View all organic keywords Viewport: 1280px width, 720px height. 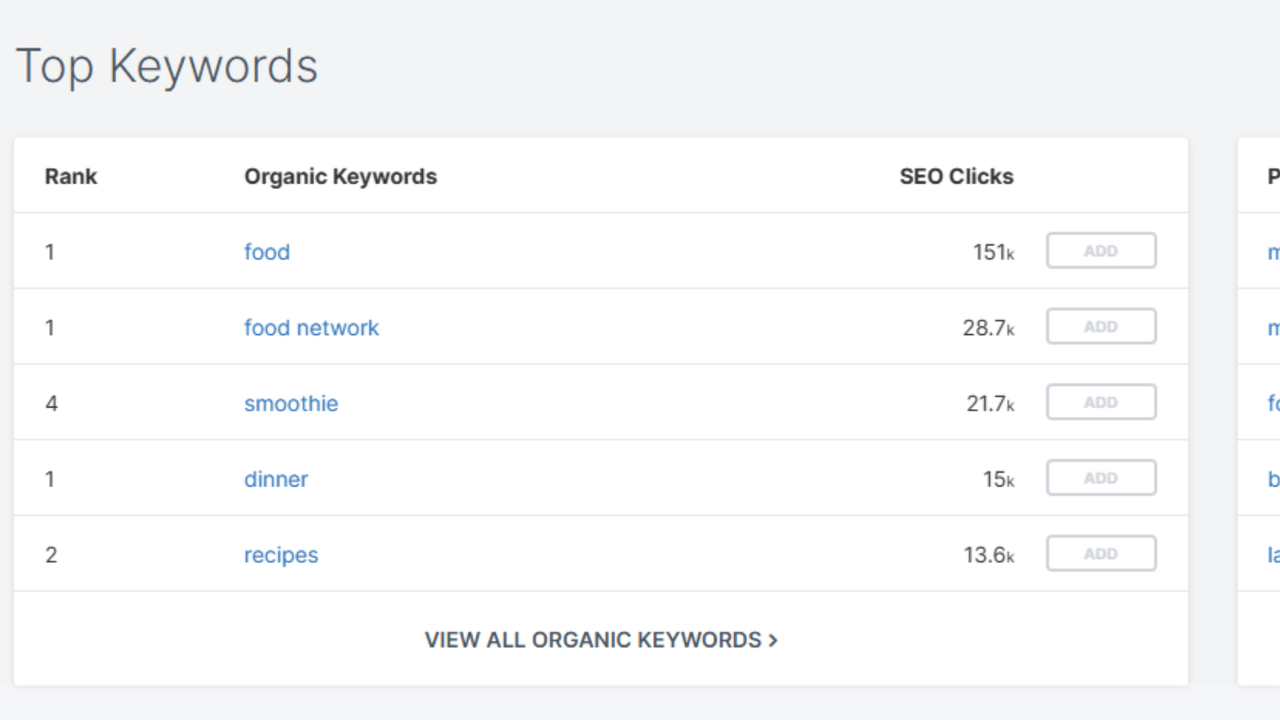(x=601, y=640)
